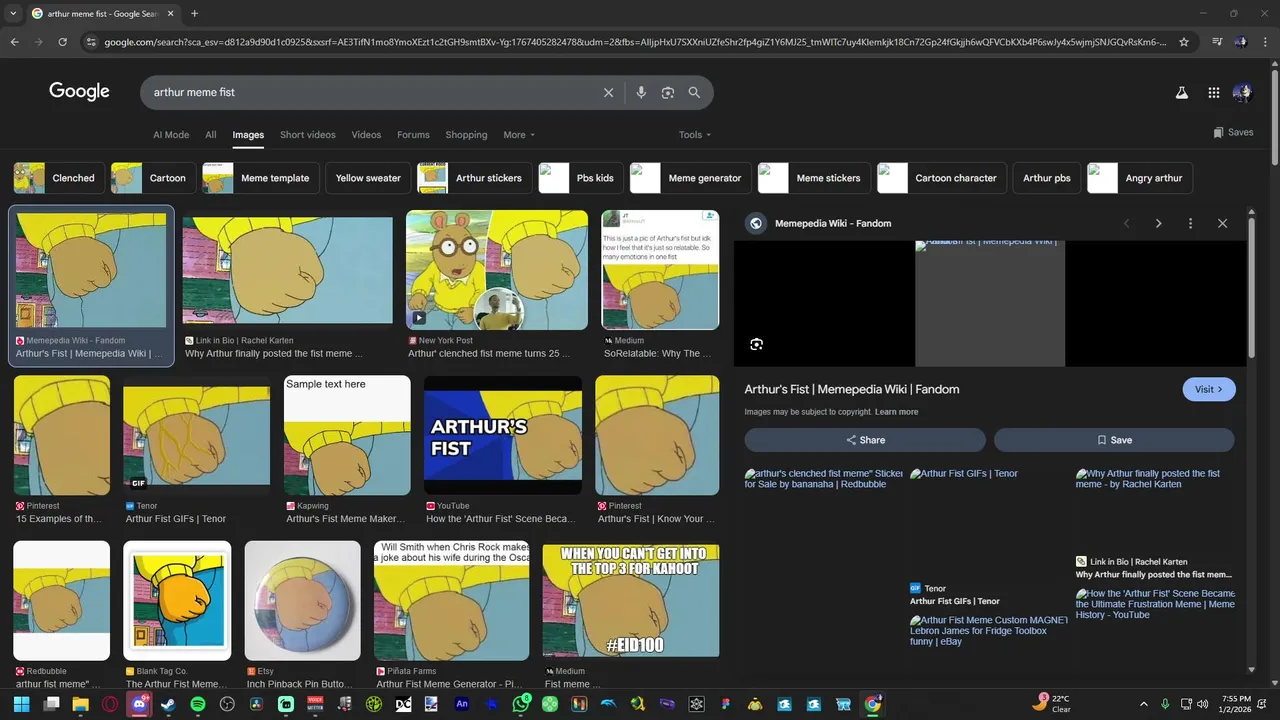Open the Blank Tag Co. sticker thumbnail
The height and width of the screenshot is (720, 1280).
[177, 600]
